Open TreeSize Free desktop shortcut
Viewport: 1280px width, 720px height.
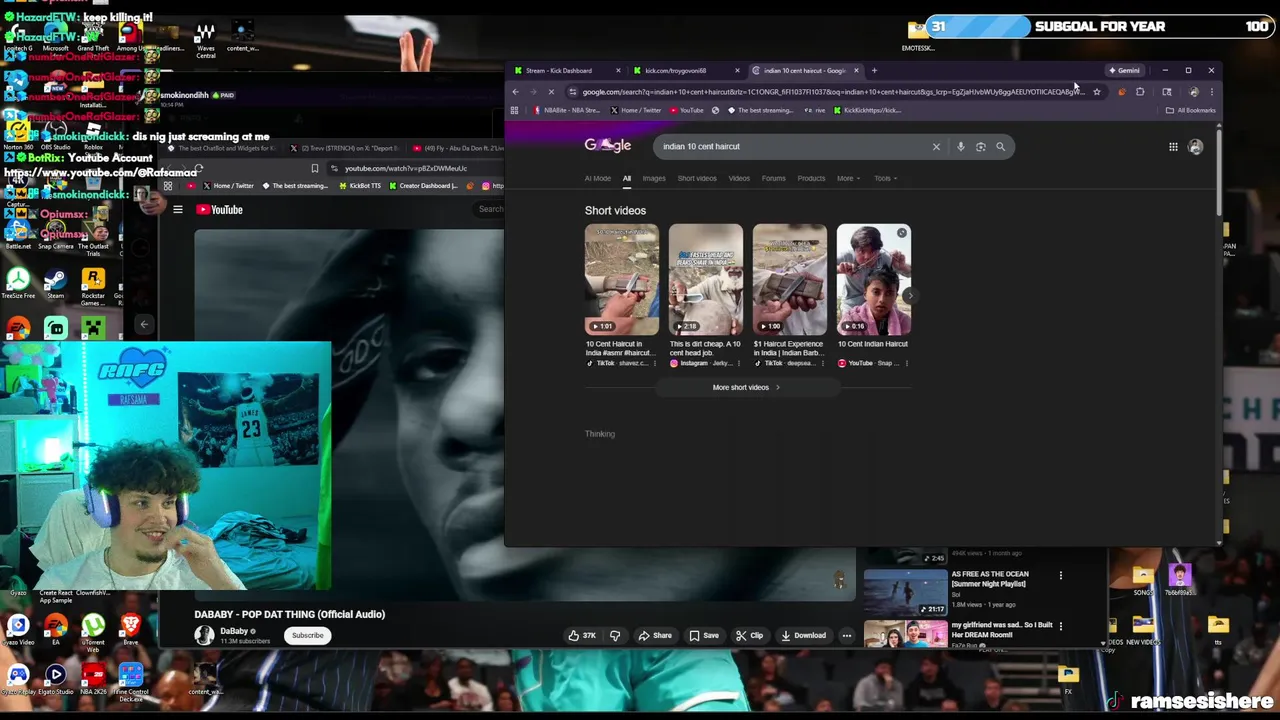point(18,283)
